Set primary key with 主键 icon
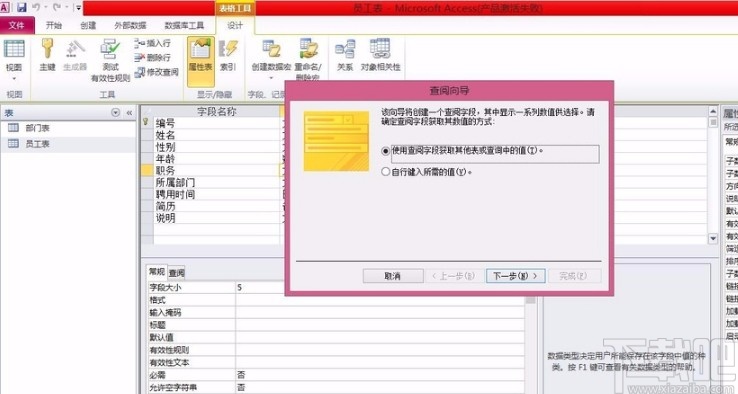The image size is (738, 394). point(47,55)
